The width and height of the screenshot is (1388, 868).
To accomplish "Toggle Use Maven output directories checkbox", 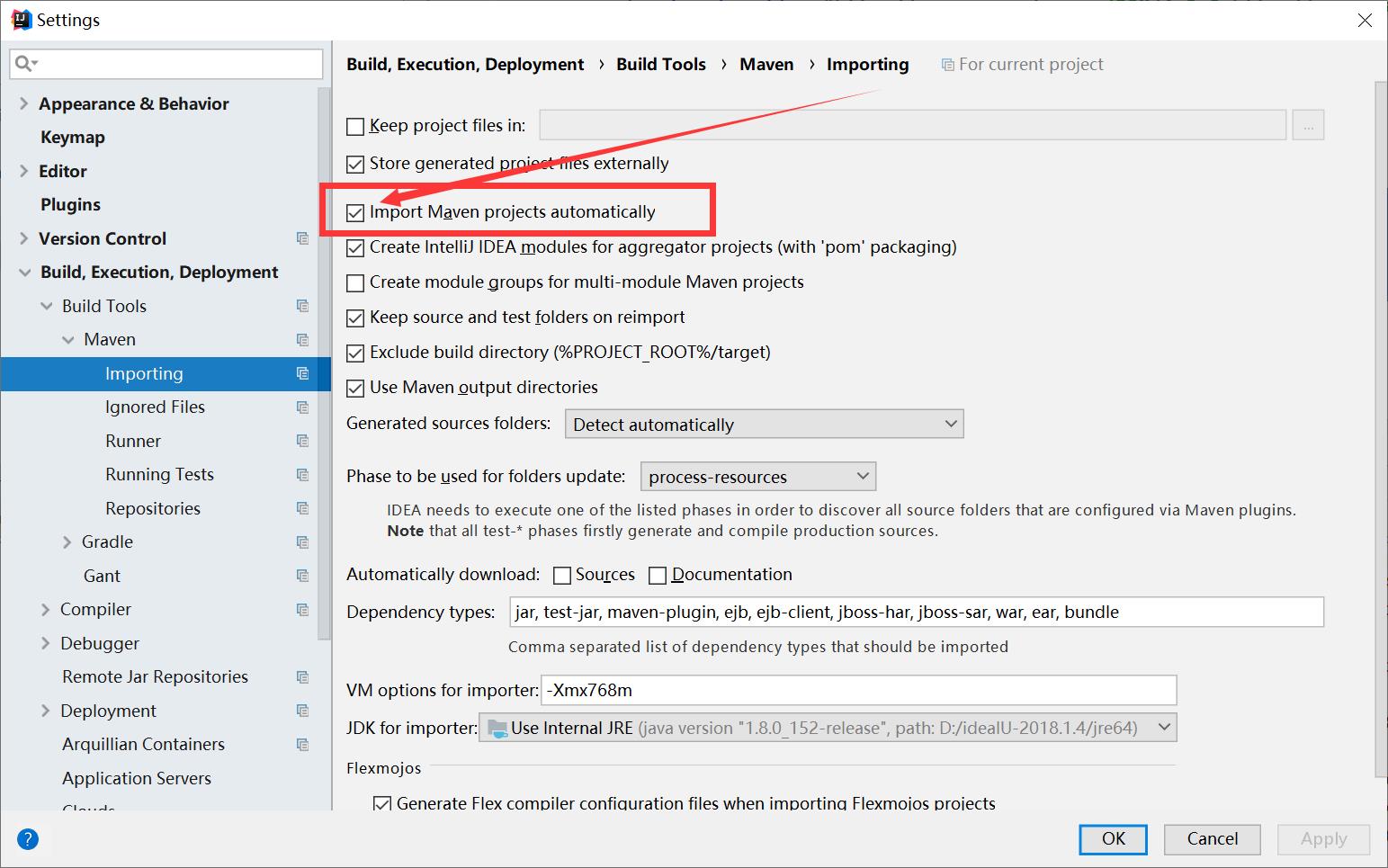I will coord(355,388).
